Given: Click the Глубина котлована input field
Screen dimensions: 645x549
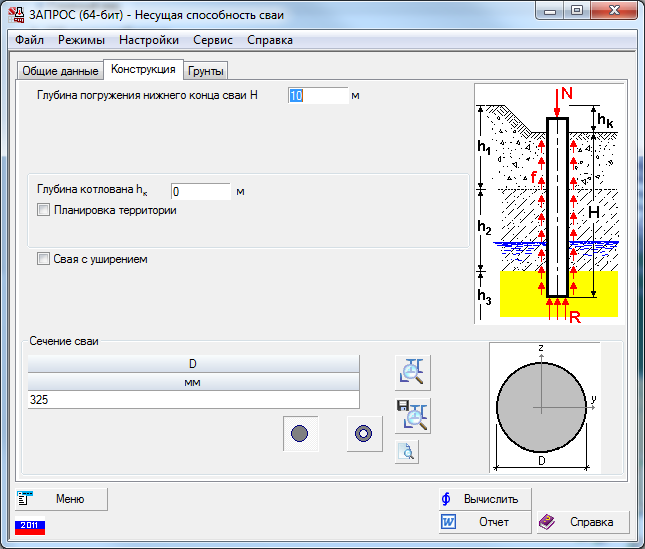Looking at the screenshot, I should coord(201,192).
